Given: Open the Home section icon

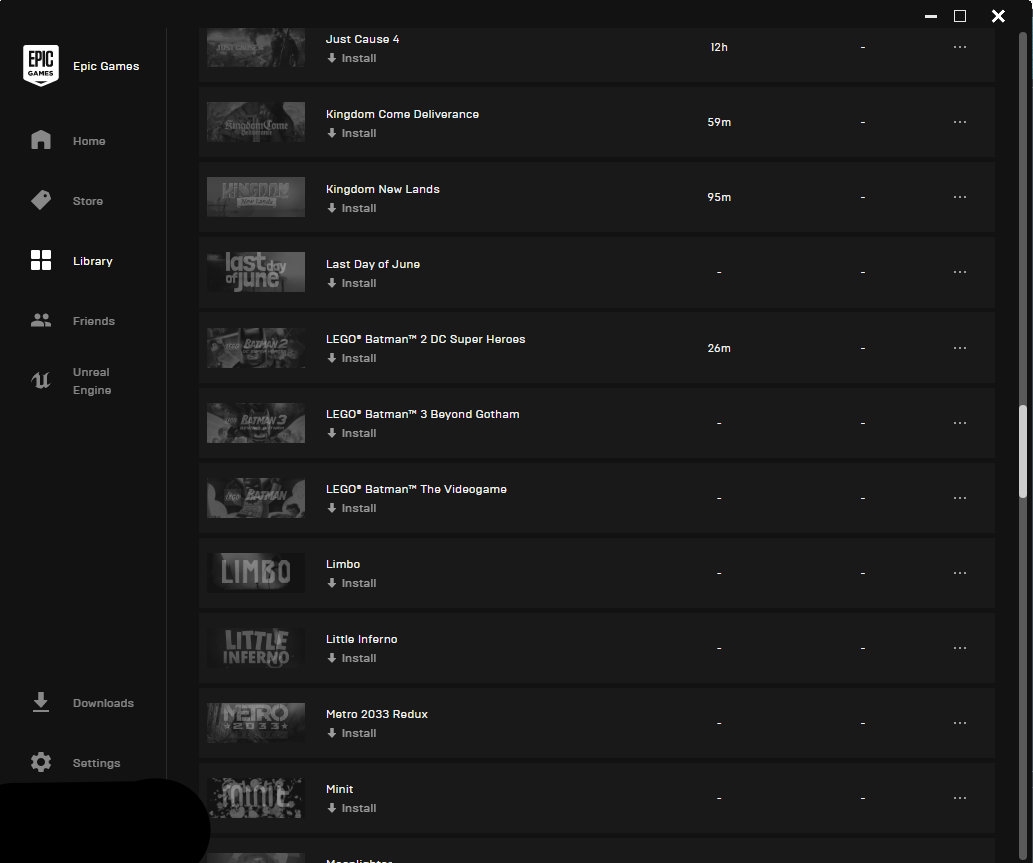Looking at the screenshot, I should [x=41, y=140].
